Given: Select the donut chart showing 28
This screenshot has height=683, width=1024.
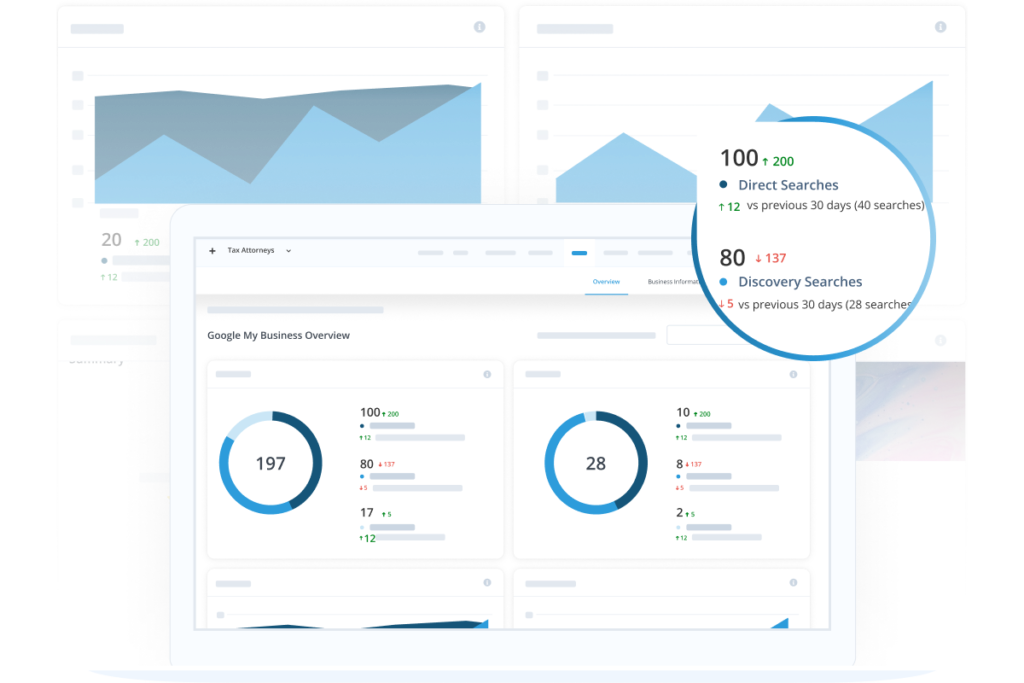Looking at the screenshot, I should point(596,463).
